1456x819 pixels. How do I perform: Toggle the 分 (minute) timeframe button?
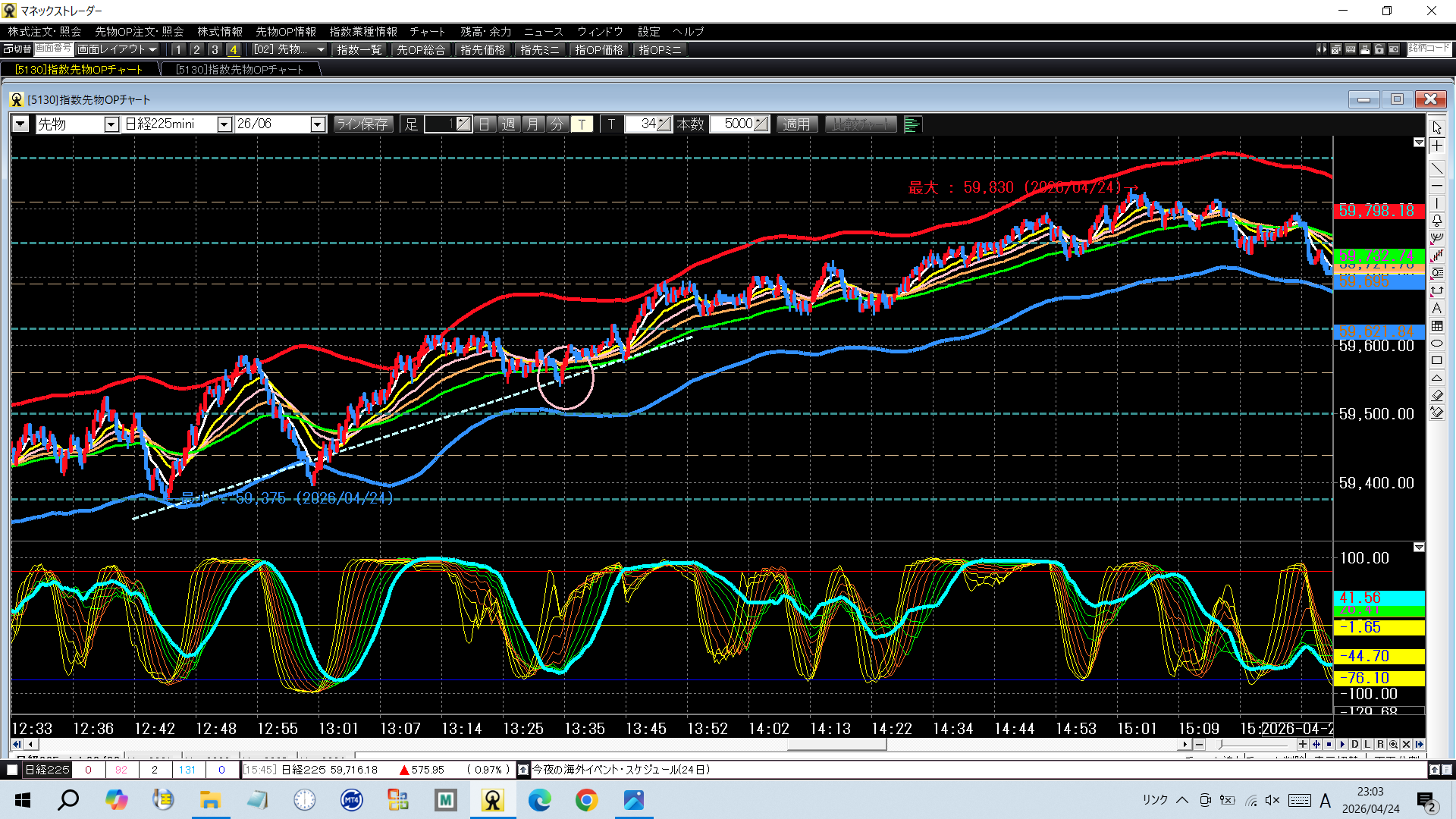(x=557, y=124)
